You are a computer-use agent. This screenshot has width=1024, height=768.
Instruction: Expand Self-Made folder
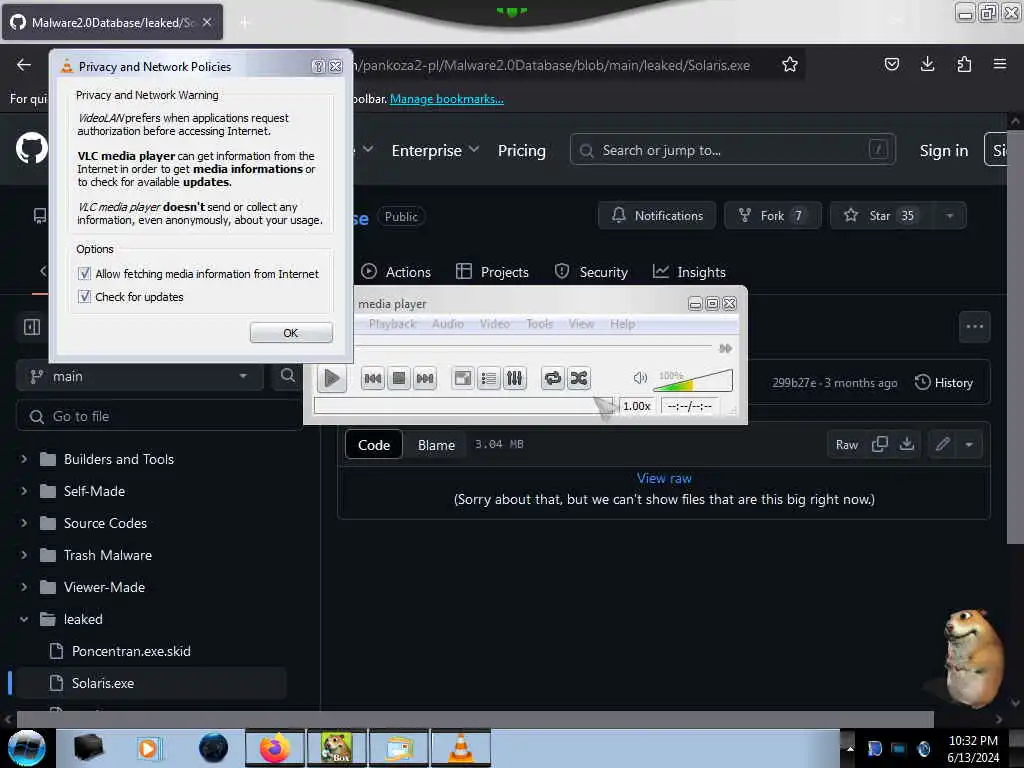(x=24, y=491)
